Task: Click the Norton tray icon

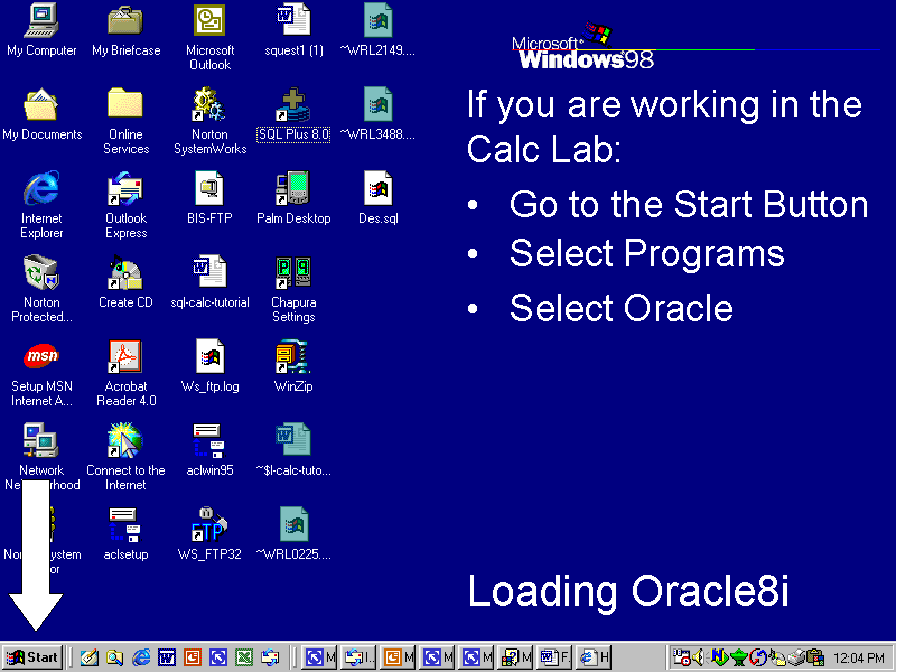Action: 719,658
